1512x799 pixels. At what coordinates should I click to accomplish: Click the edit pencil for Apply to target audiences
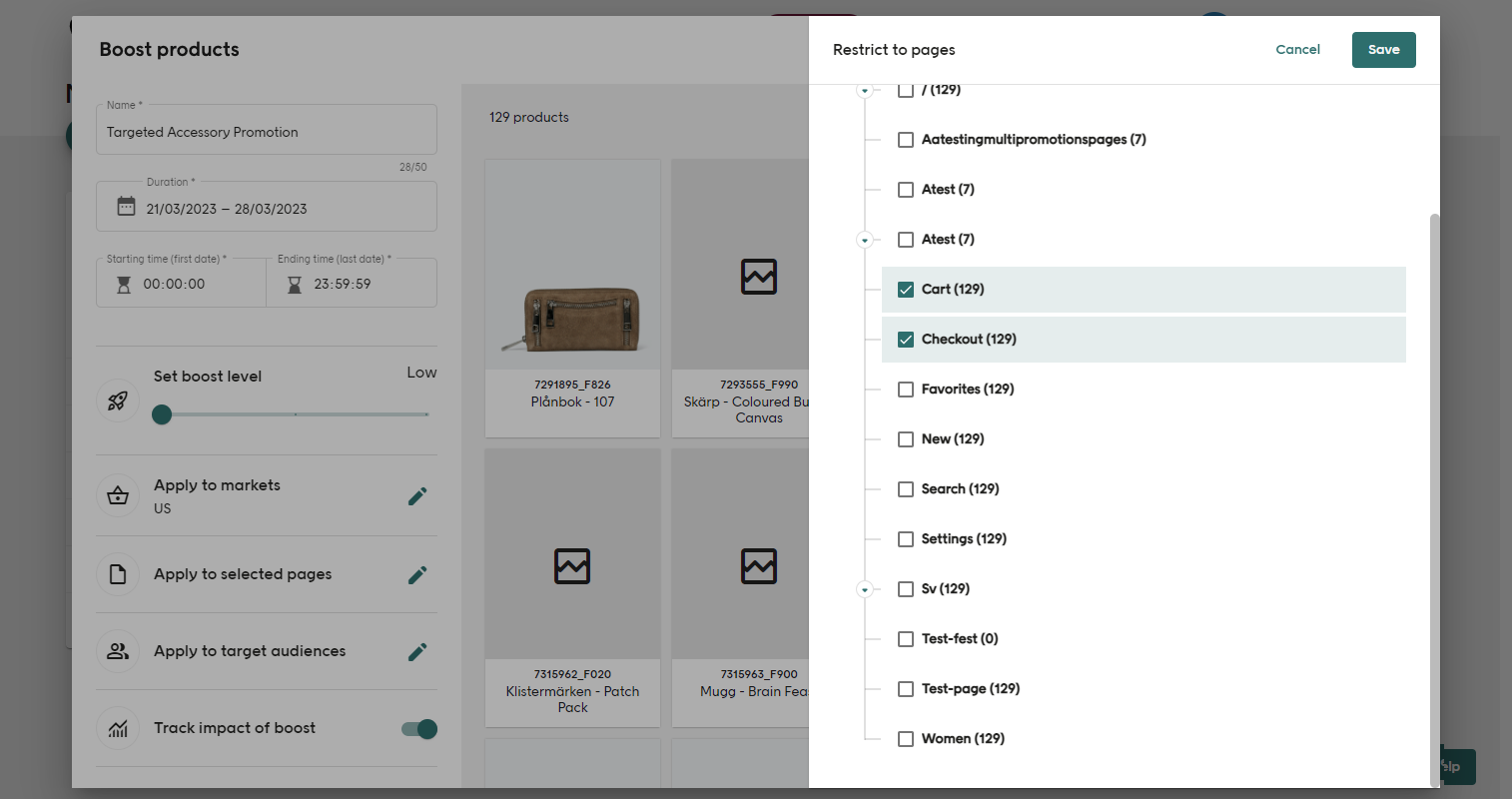(417, 651)
